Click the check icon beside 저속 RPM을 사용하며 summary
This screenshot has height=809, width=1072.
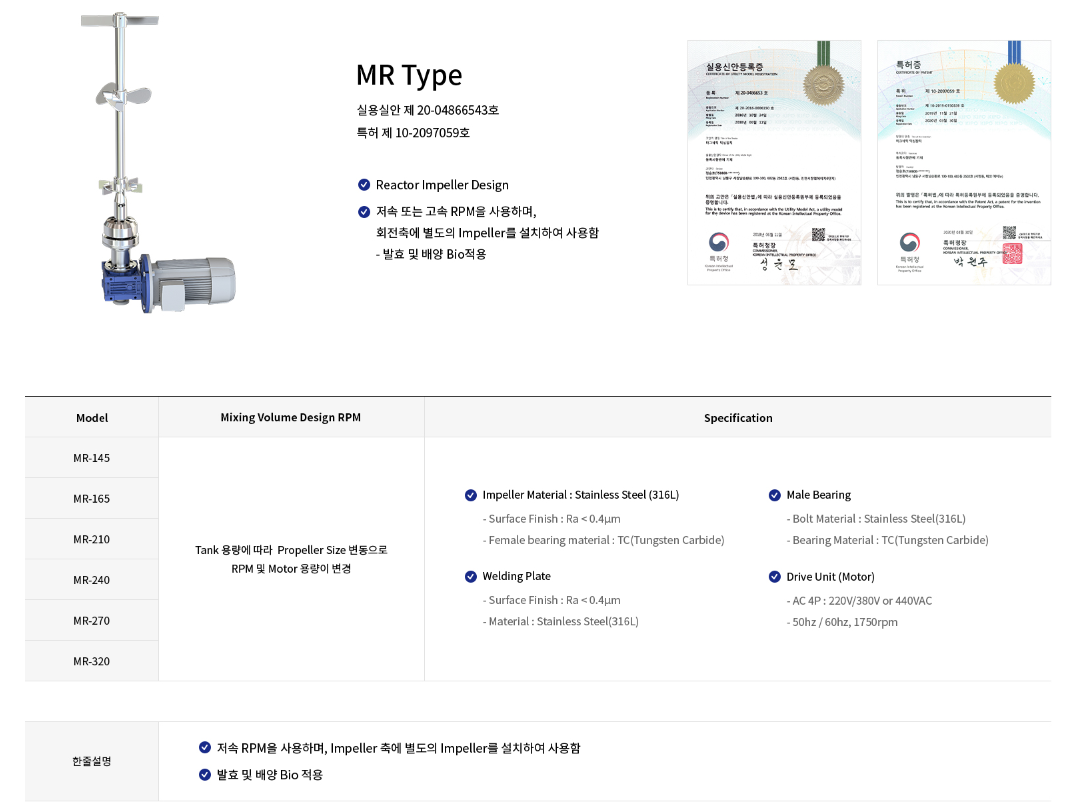click(205, 748)
